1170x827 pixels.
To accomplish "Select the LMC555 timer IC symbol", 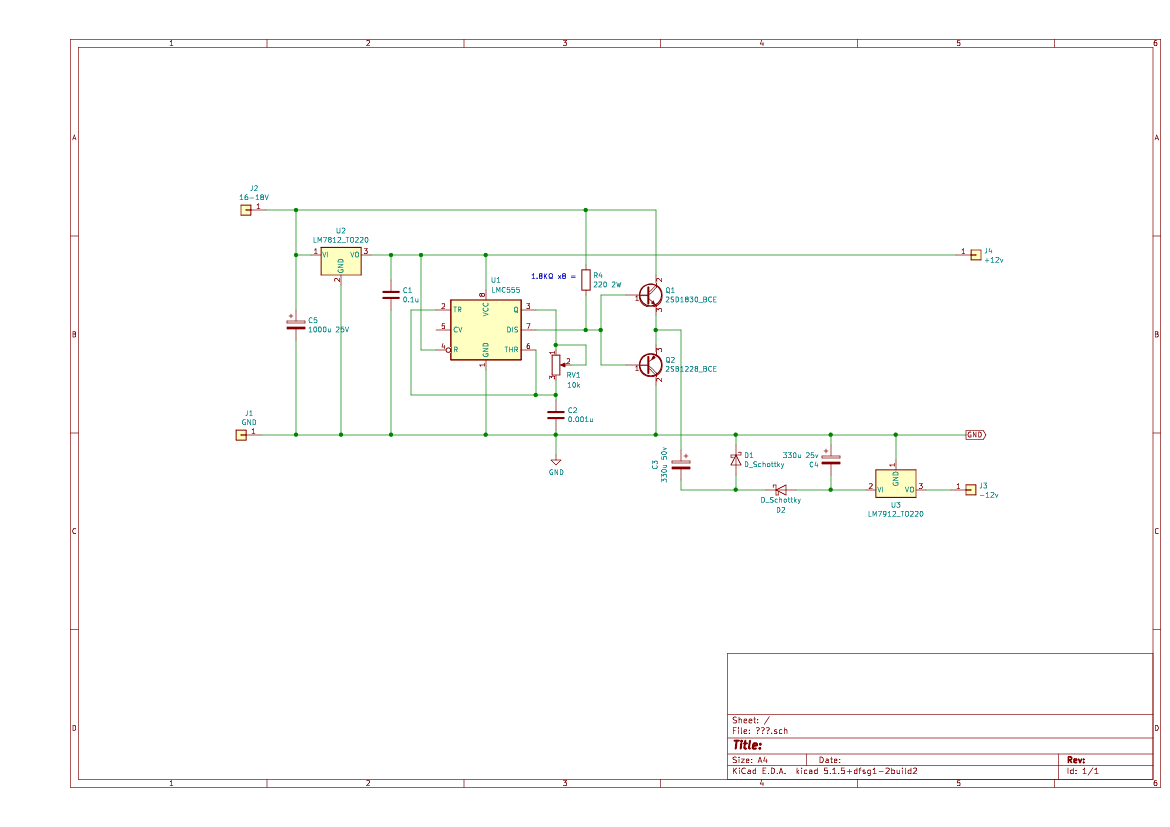I will [486, 330].
